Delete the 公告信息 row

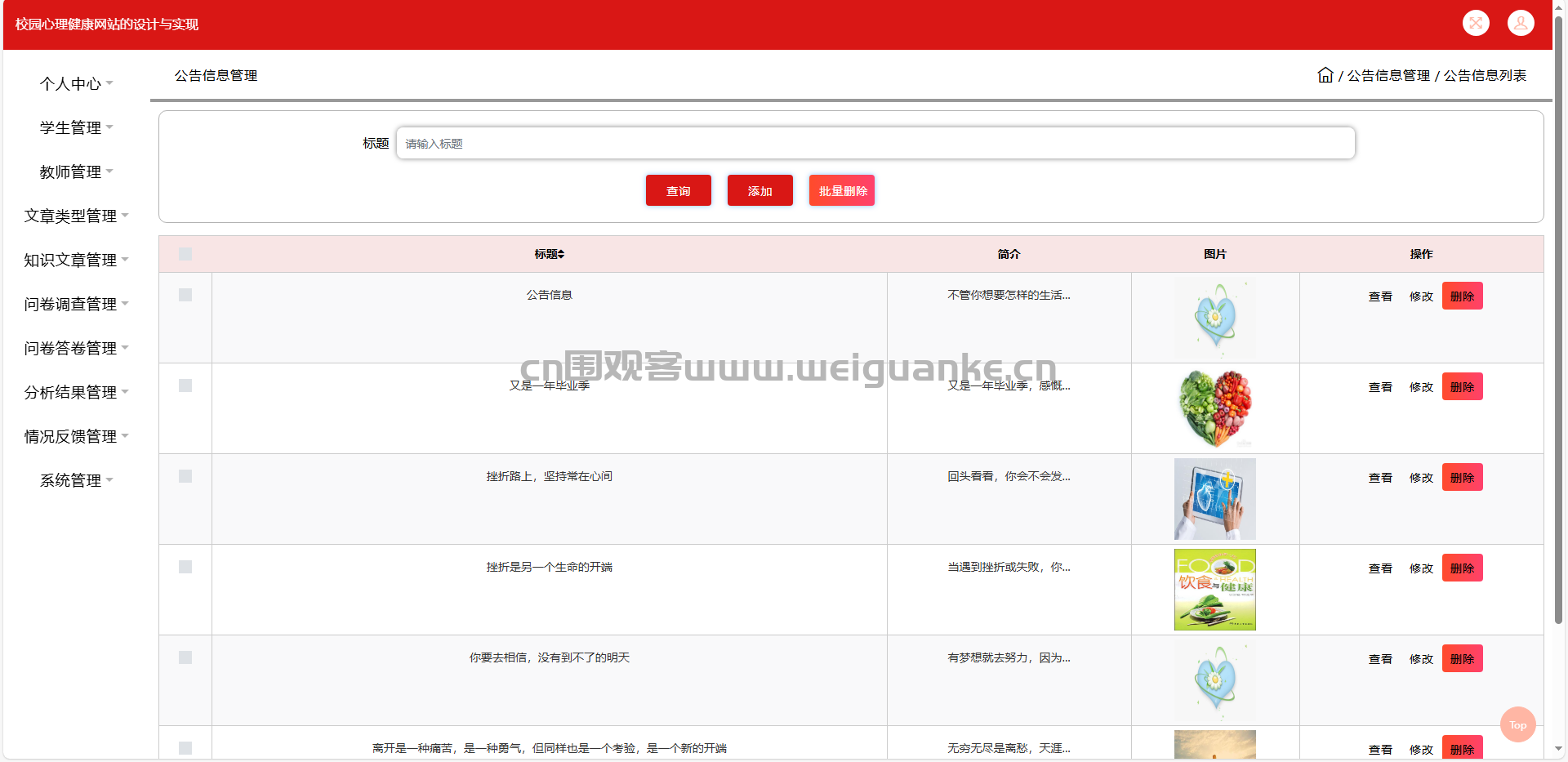click(1462, 296)
